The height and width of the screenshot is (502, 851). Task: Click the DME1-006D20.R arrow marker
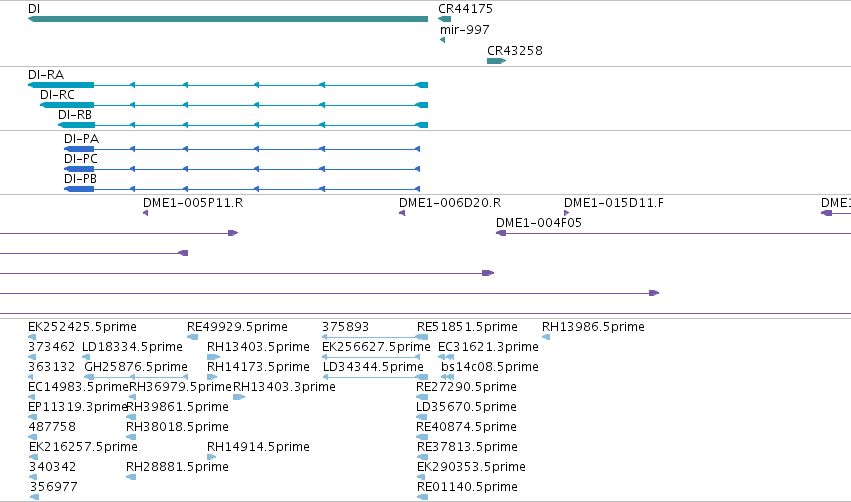pos(402,213)
